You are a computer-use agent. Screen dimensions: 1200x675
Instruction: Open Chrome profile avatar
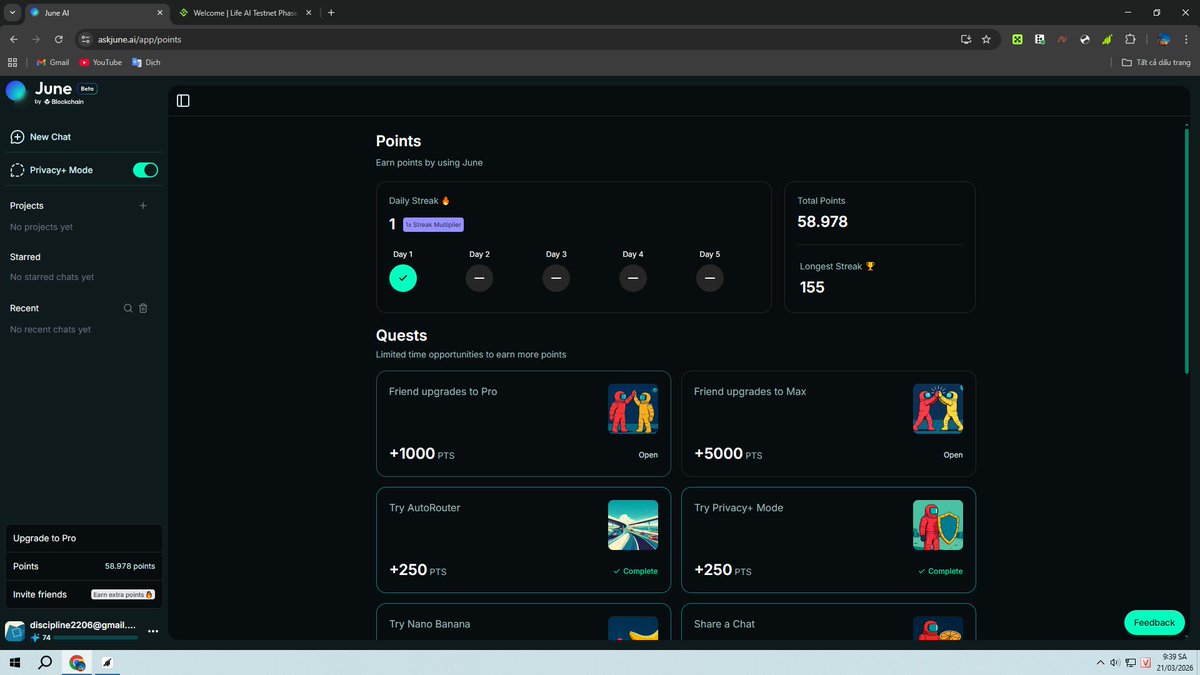1164,39
